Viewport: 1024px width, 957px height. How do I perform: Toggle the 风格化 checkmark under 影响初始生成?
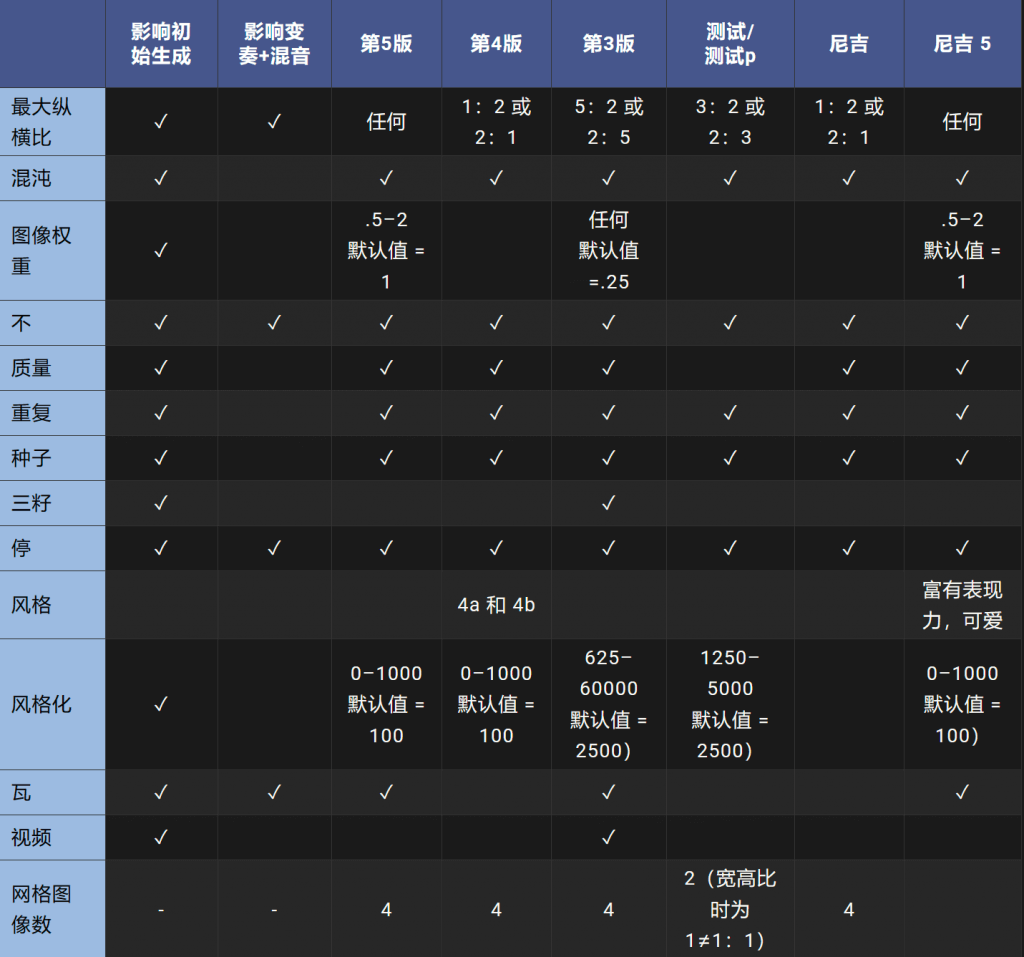163,704
